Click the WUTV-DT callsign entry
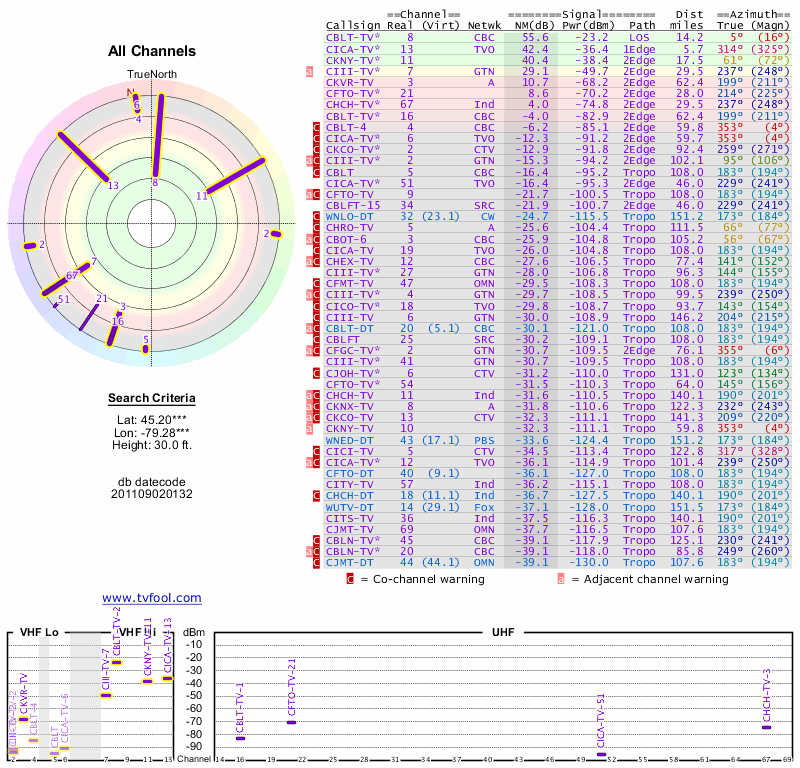Viewport: 800px width, 768px height. coord(350,507)
